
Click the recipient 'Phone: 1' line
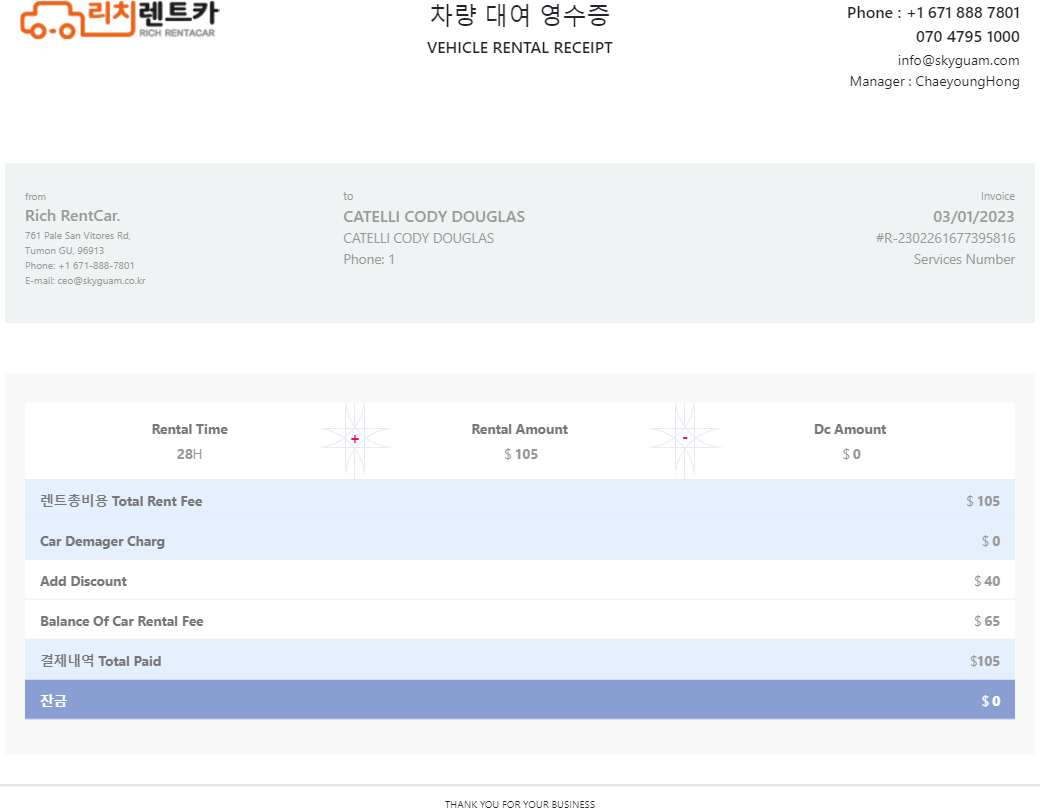point(369,259)
